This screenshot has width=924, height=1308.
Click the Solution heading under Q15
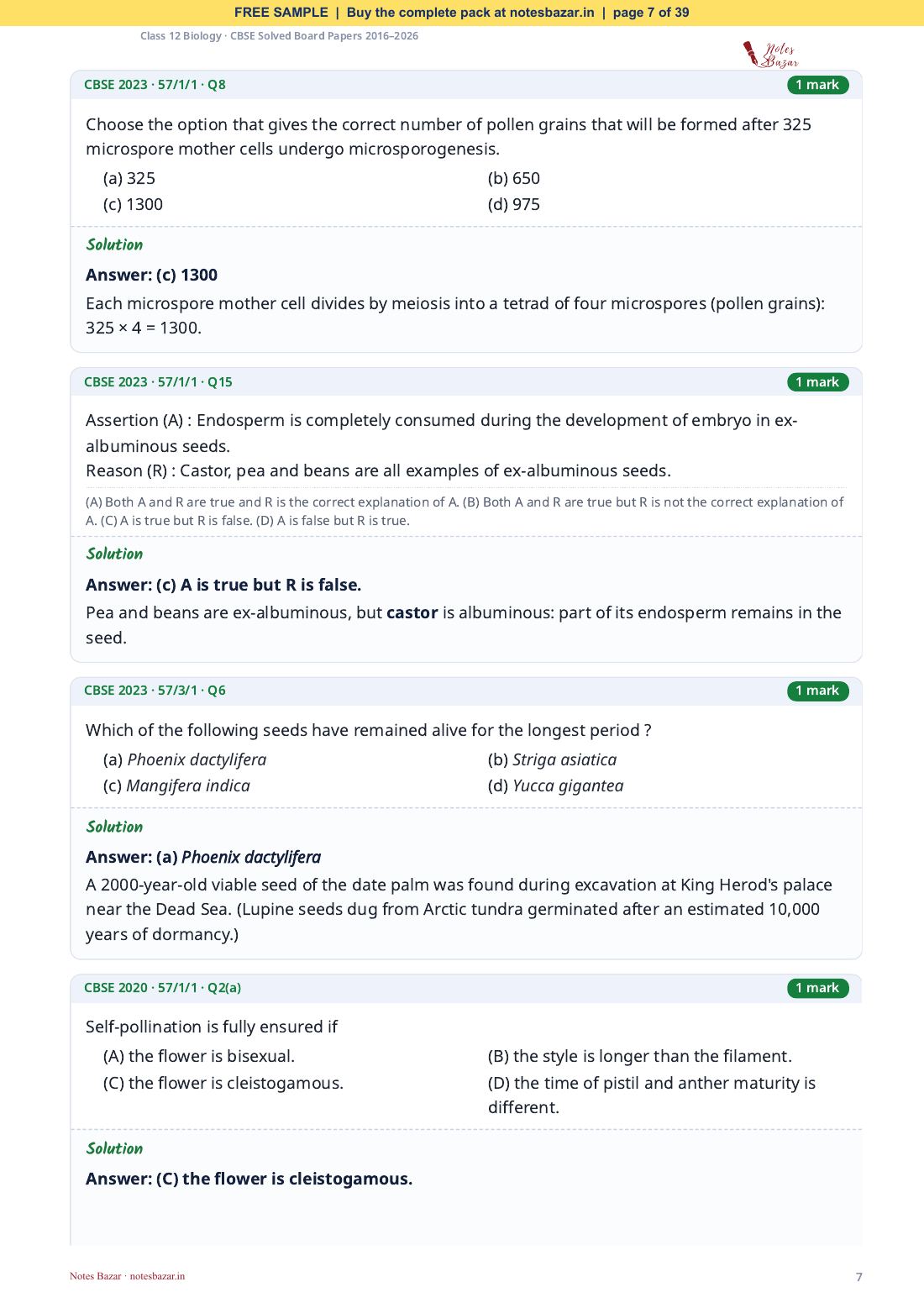pyautogui.click(x=114, y=554)
